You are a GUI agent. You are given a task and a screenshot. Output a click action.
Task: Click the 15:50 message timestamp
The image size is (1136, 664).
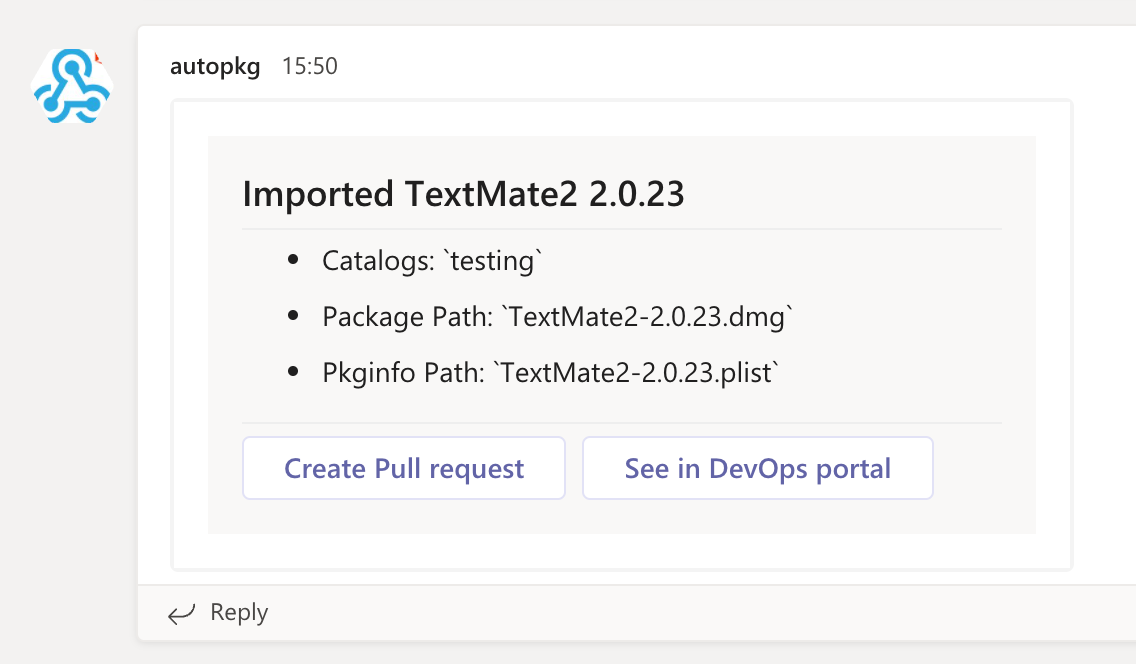[309, 66]
